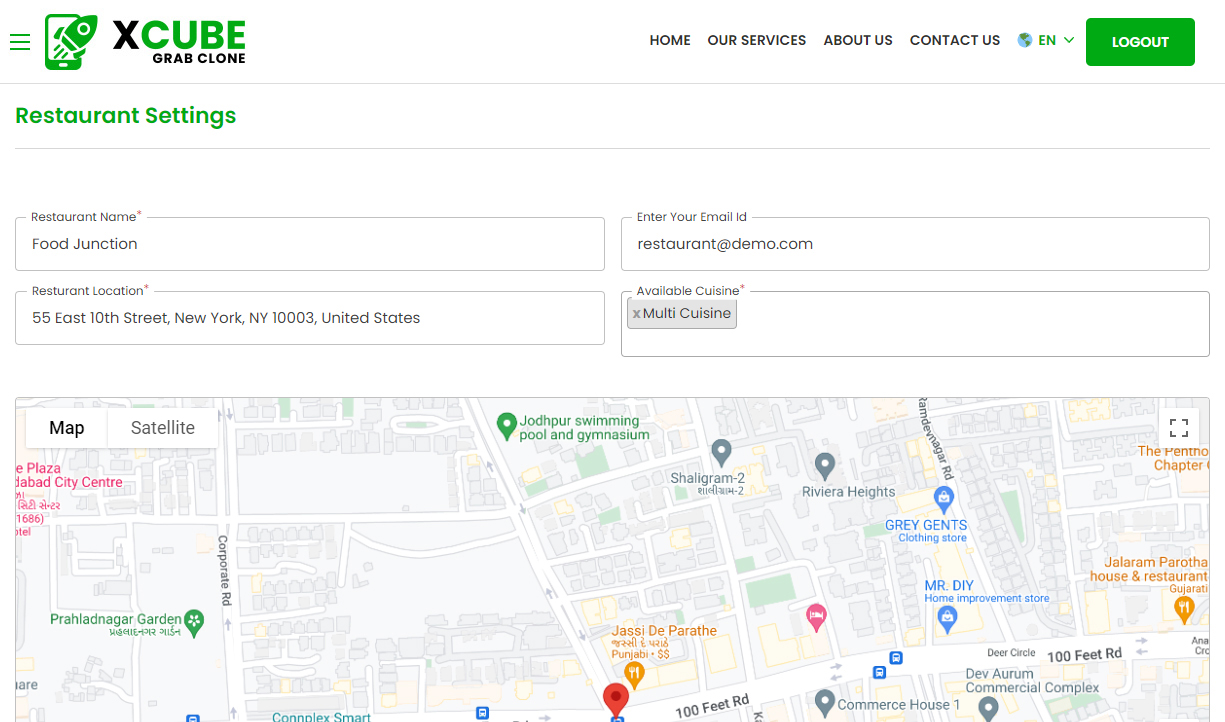Click the XCUBE Grab Clone logo
Screen dimensions: 1225x722
pos(146,42)
